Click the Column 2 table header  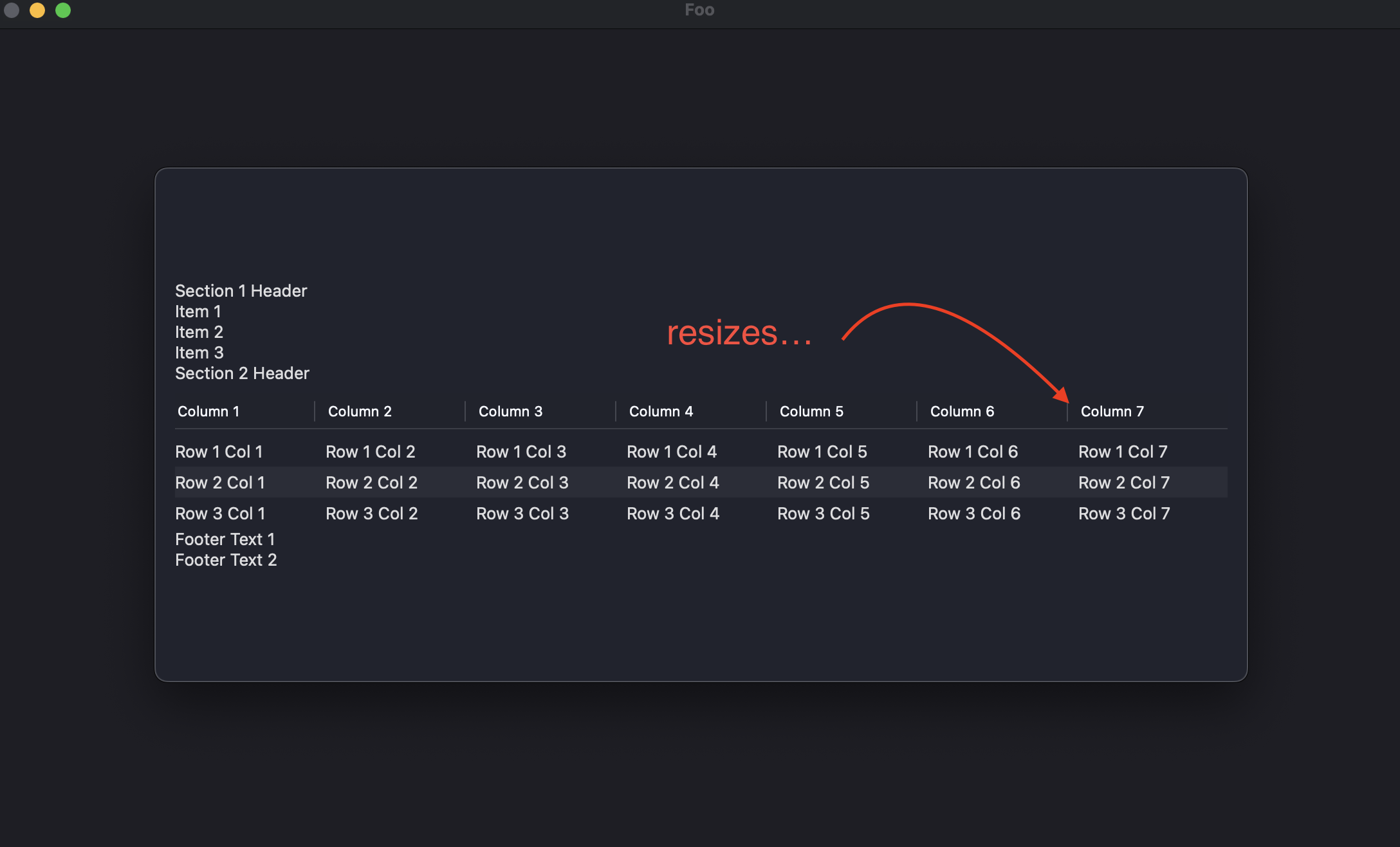pos(360,411)
